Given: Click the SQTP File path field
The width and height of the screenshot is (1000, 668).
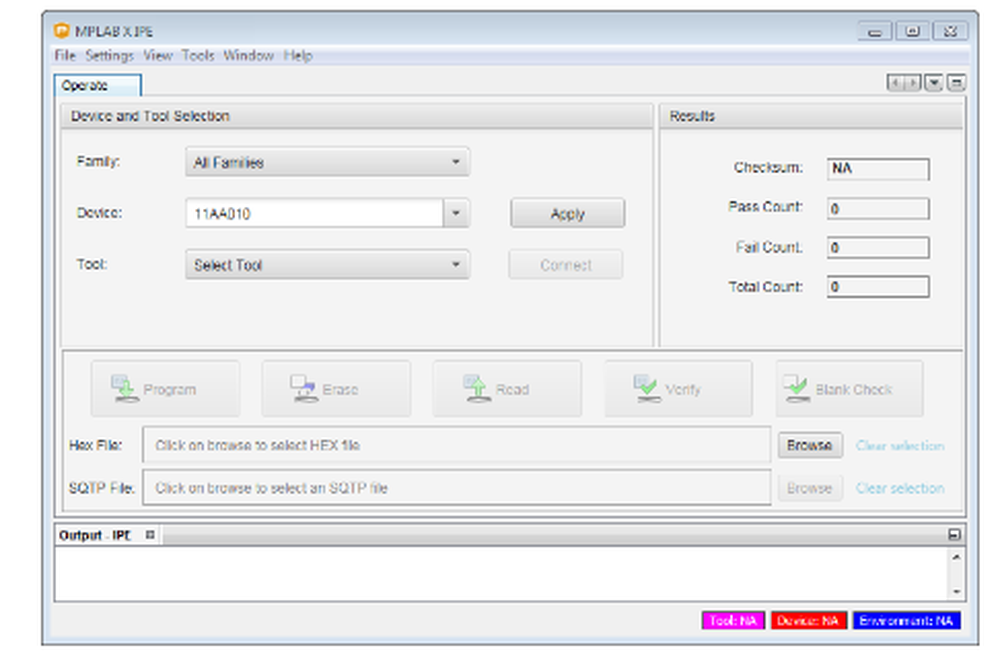Looking at the screenshot, I should (457, 487).
